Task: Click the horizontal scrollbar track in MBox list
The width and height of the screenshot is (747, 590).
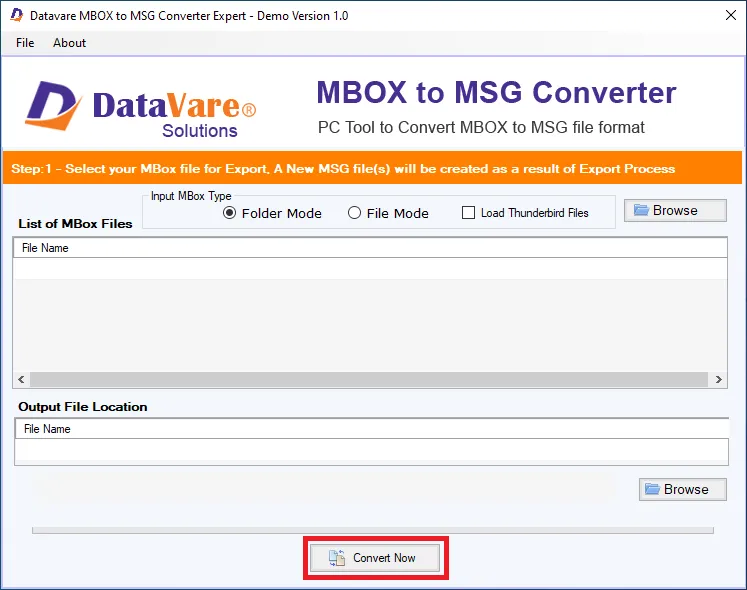Action: click(x=369, y=380)
